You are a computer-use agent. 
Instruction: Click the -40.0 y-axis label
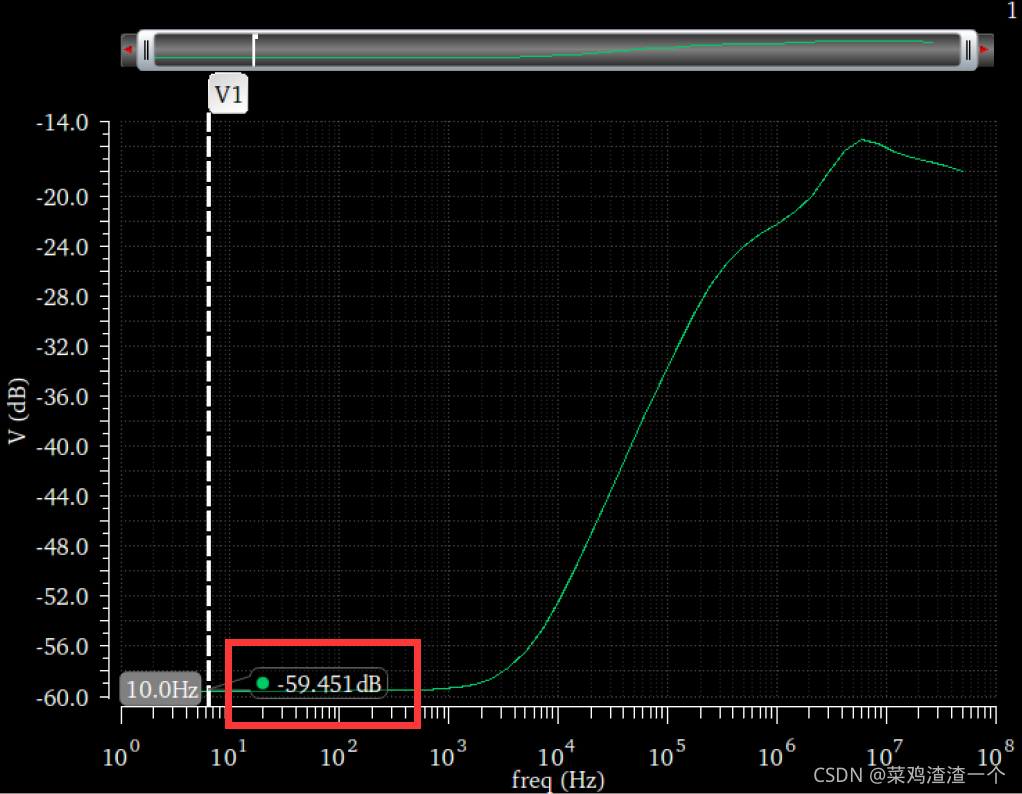(x=63, y=447)
